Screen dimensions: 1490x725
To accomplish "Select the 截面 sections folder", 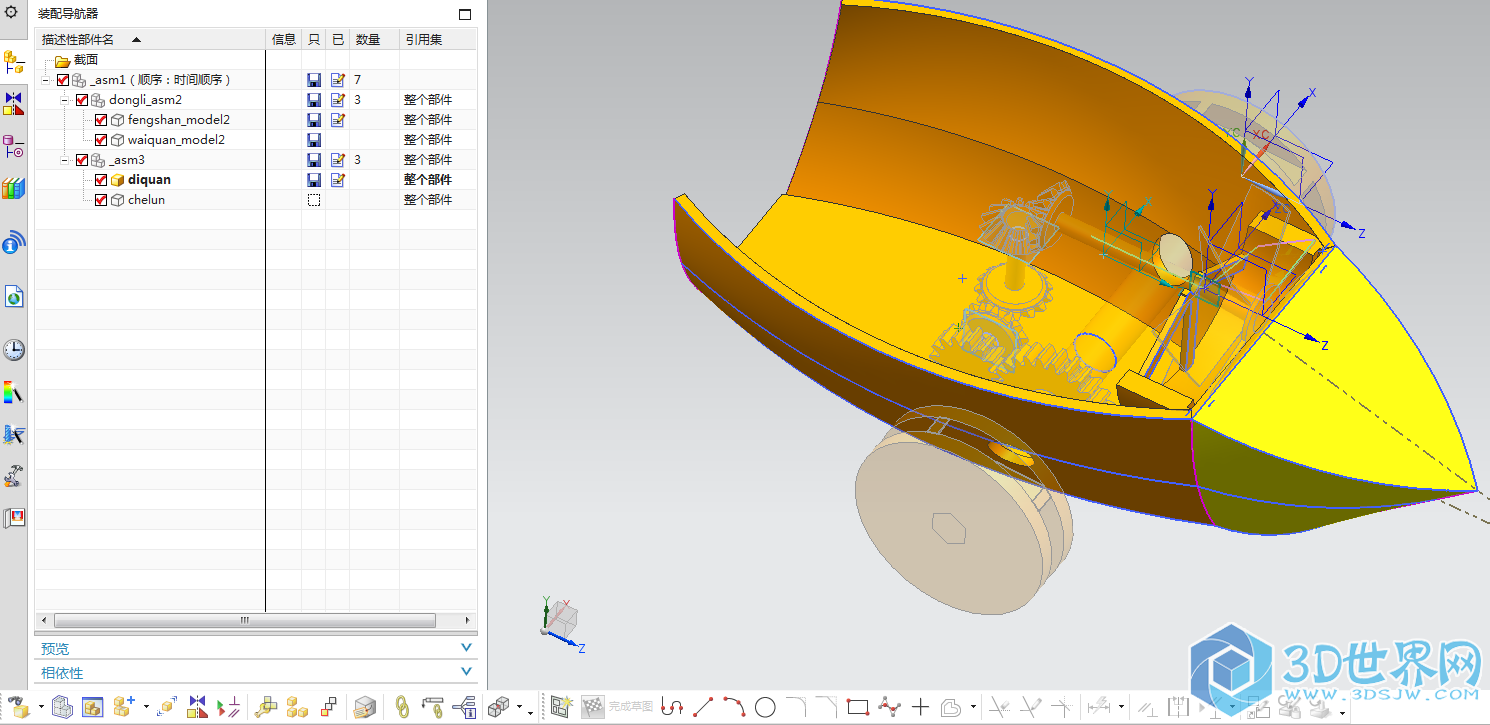I will (x=86, y=60).
